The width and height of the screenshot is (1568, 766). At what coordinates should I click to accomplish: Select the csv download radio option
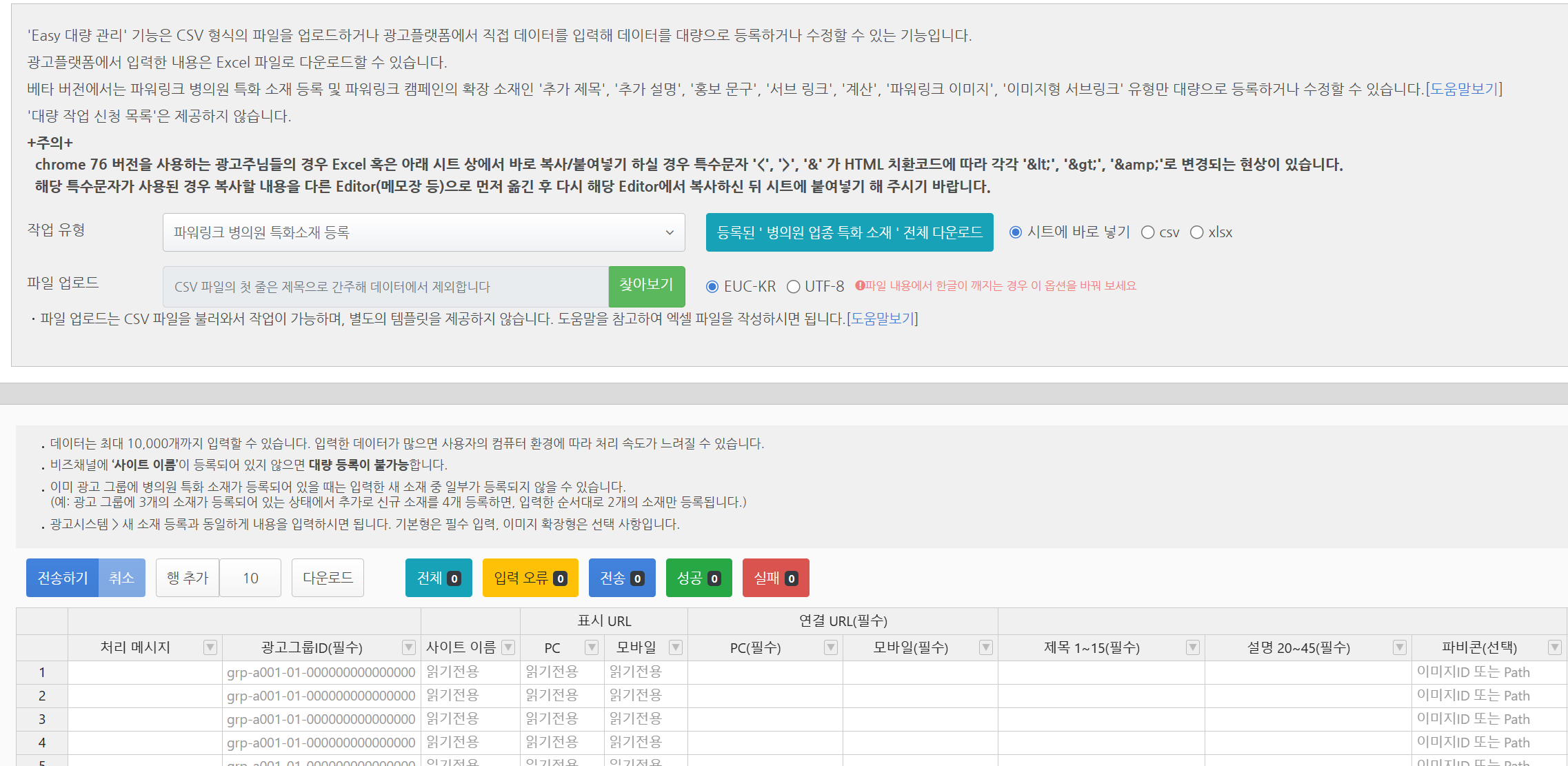[x=1148, y=232]
